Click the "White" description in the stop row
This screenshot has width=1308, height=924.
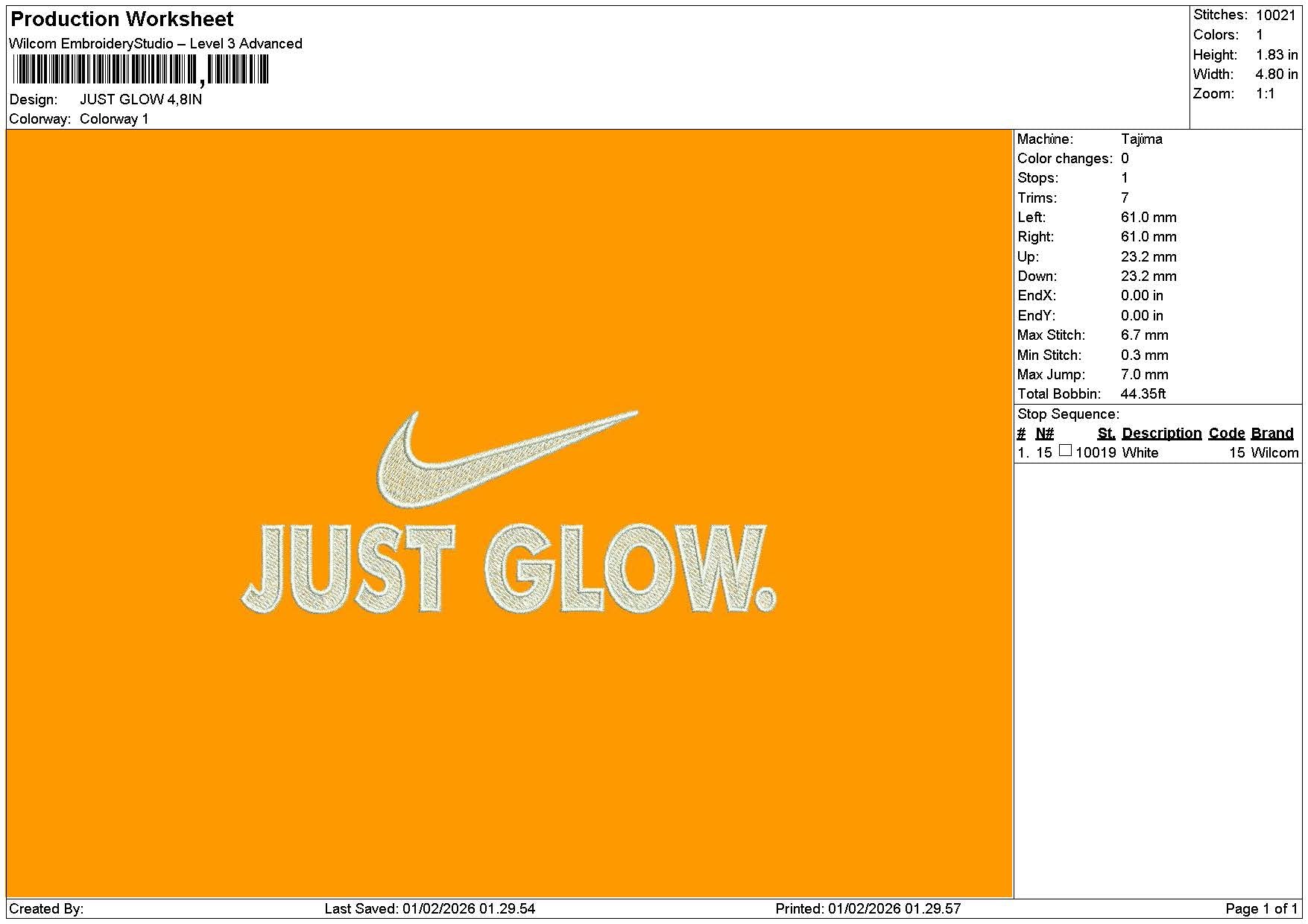tap(1140, 453)
